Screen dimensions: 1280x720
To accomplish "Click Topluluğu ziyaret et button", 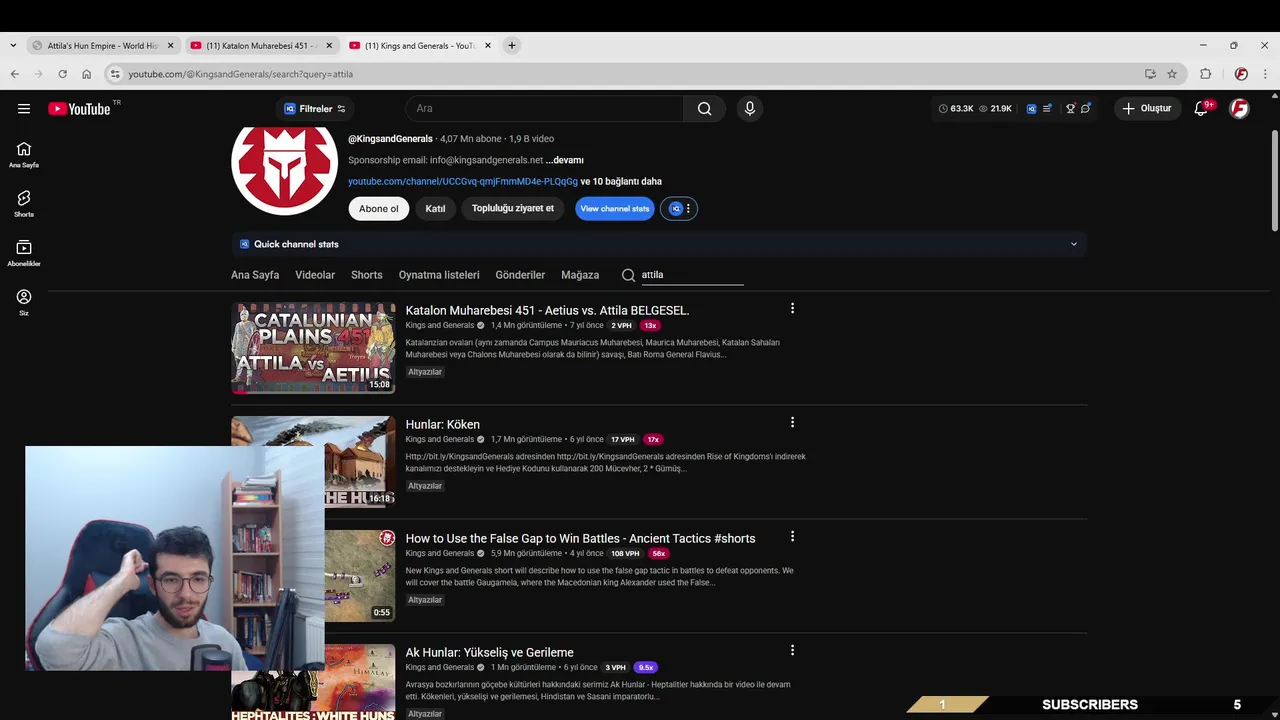I will coord(513,209).
